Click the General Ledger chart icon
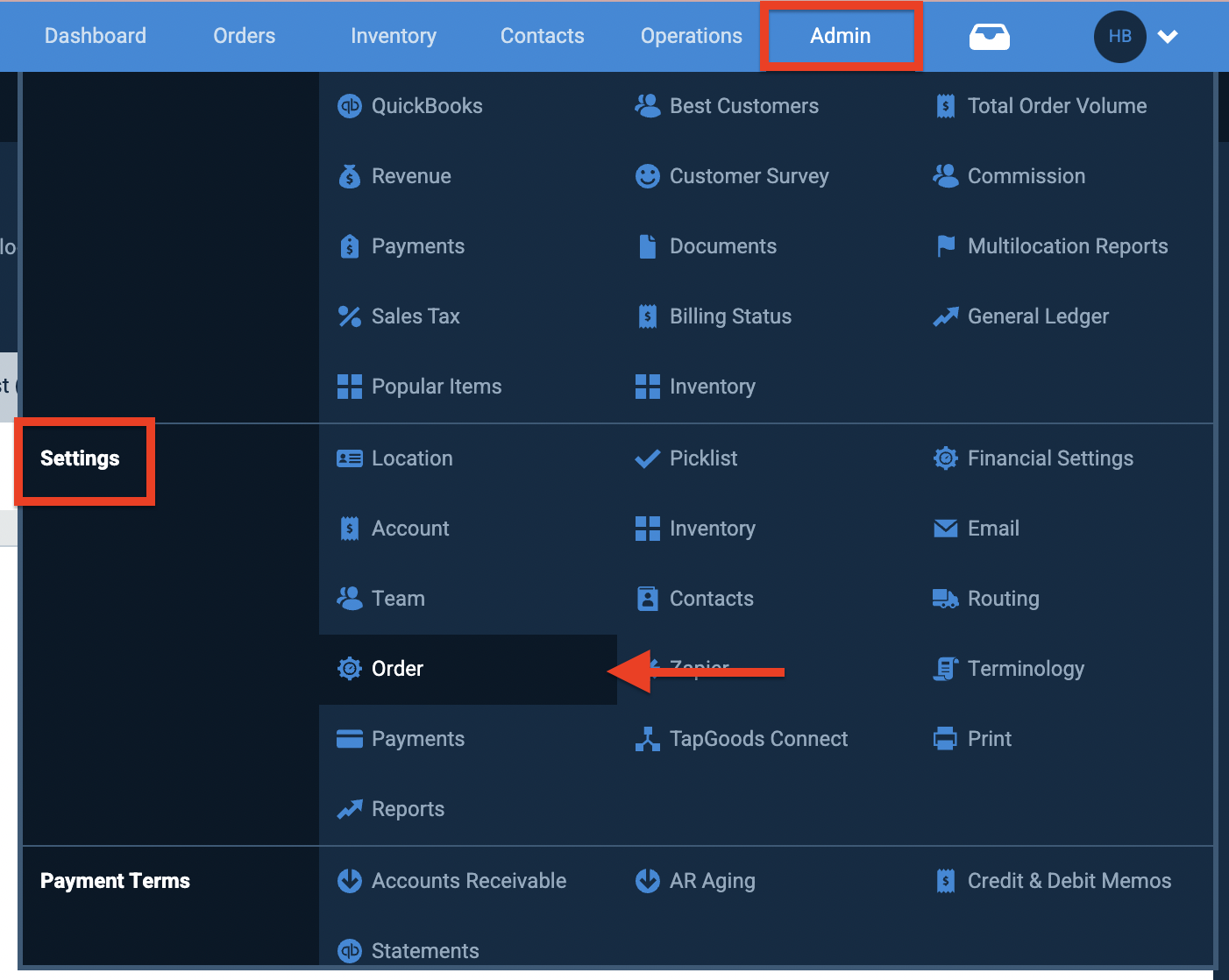1229x980 pixels. click(x=946, y=316)
